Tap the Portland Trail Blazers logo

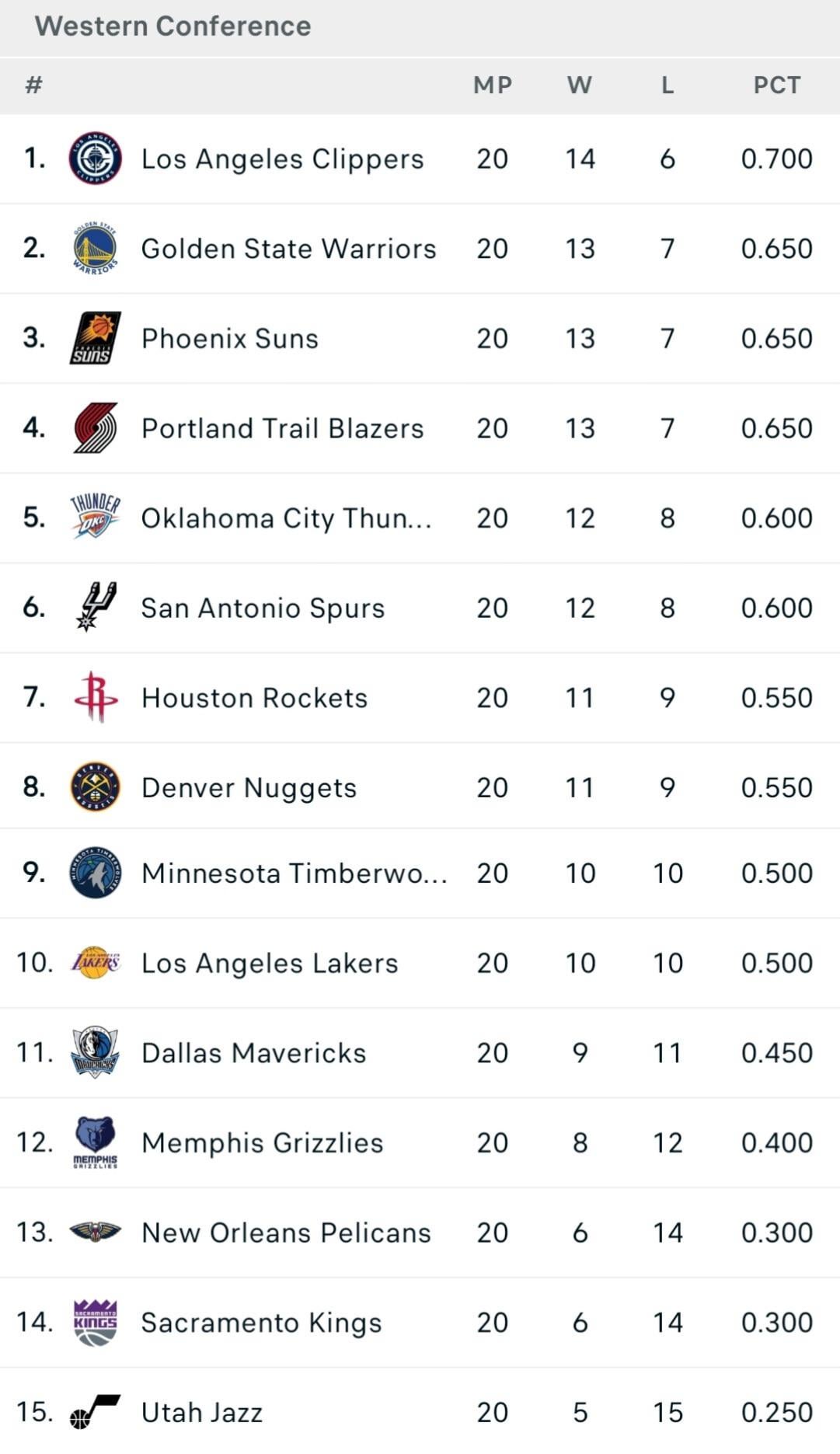95,428
